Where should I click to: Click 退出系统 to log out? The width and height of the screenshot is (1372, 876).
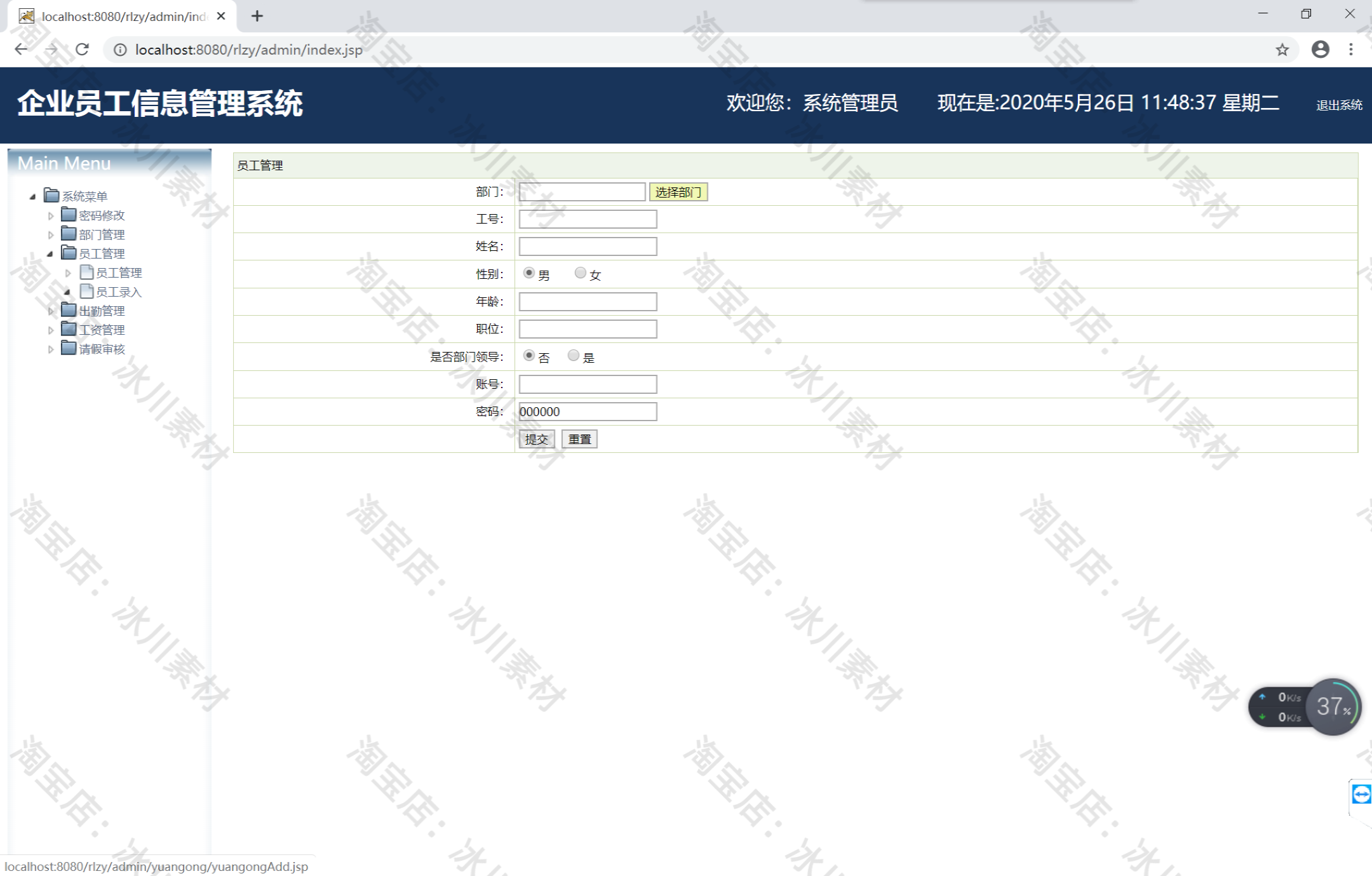[x=1339, y=105]
